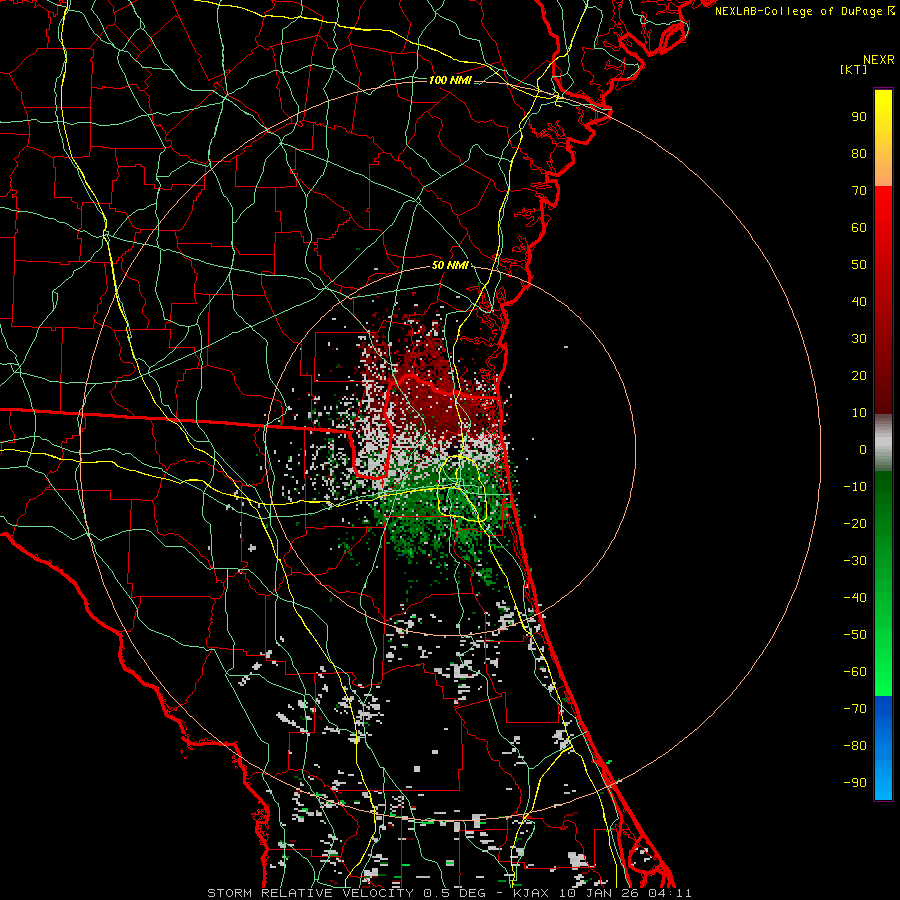Click the 40 value on the velocity scale
900x900 pixels.
click(859, 302)
